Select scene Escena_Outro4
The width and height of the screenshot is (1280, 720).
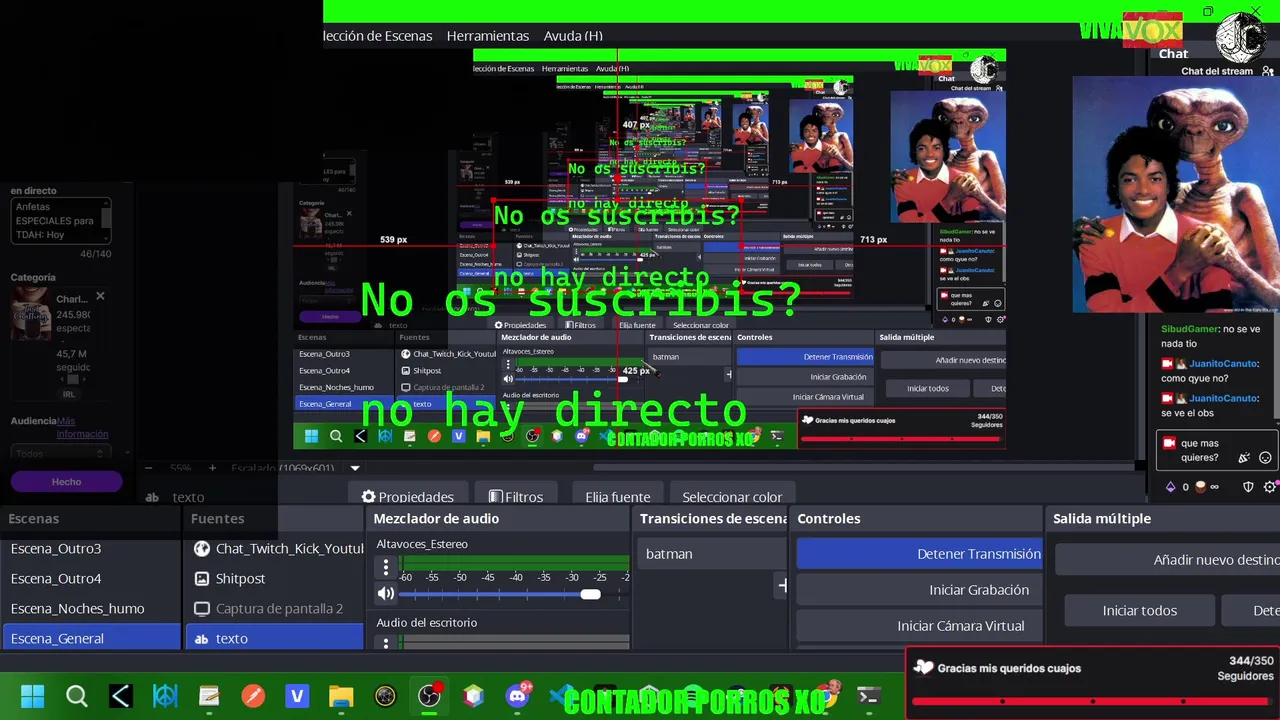click(x=91, y=579)
